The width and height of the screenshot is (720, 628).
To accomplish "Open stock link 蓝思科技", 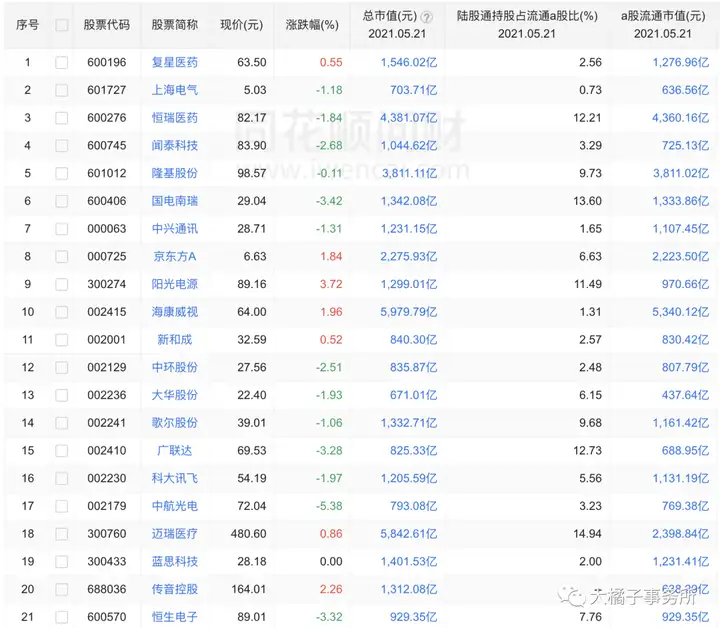I will [x=174, y=561].
